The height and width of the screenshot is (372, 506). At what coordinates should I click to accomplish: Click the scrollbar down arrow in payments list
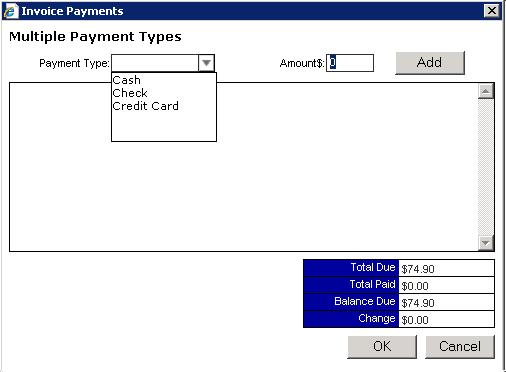(486, 243)
